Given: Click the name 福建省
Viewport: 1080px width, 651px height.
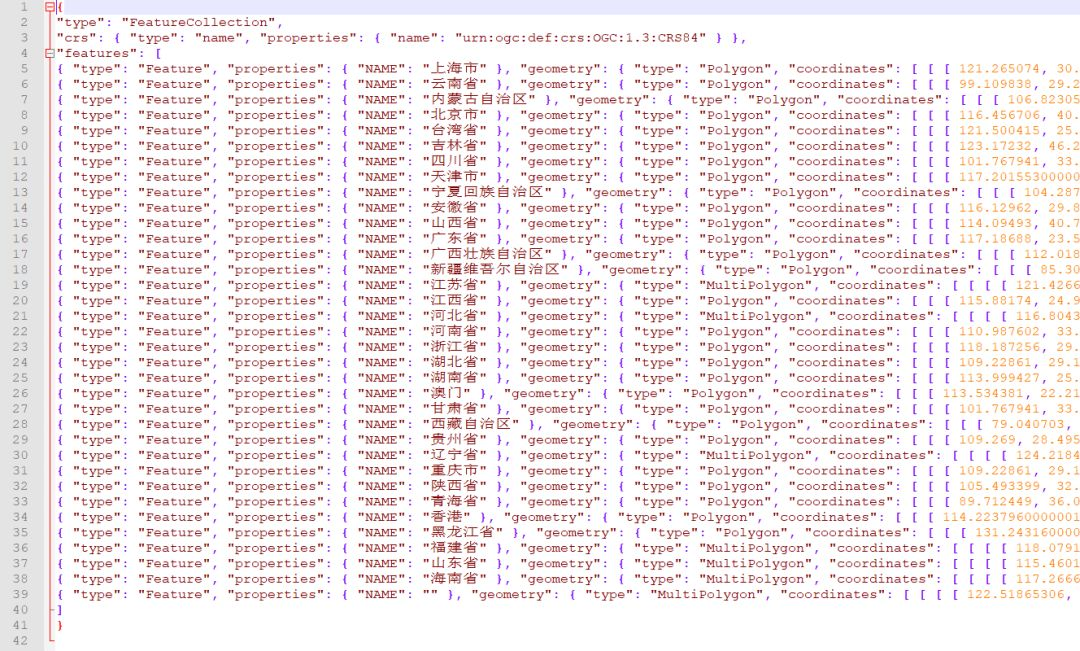Looking at the screenshot, I should click(454, 548).
